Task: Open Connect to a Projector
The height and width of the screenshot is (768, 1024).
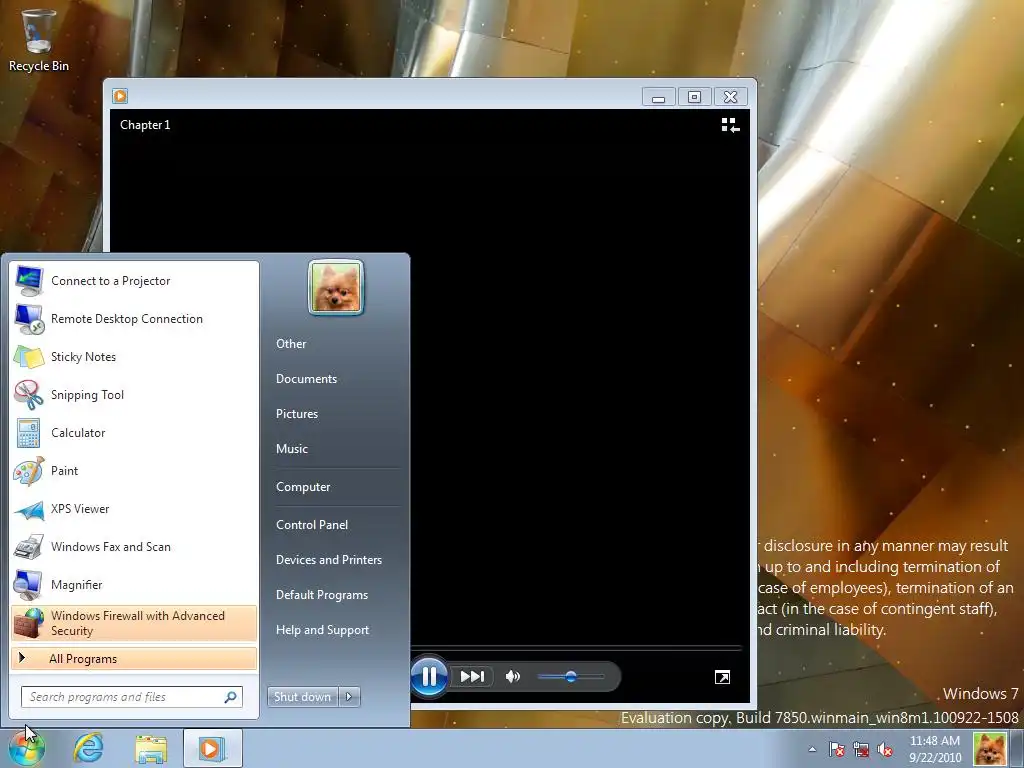Action: [134, 281]
